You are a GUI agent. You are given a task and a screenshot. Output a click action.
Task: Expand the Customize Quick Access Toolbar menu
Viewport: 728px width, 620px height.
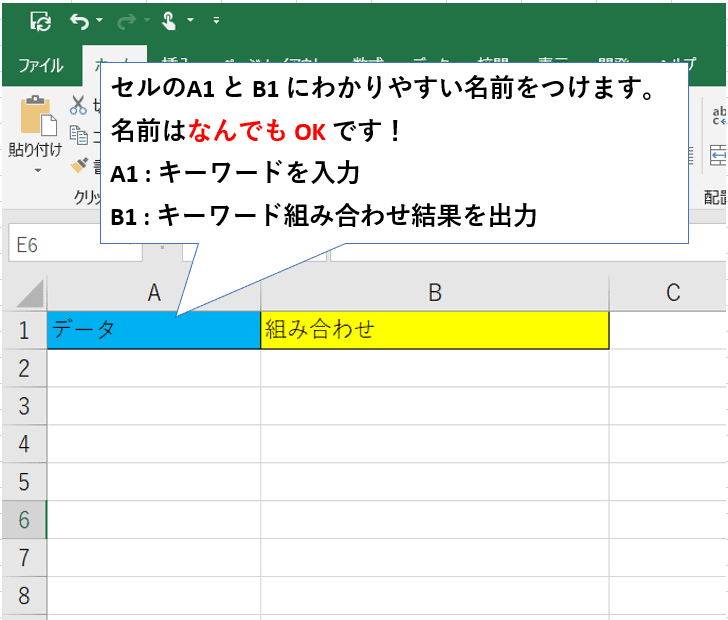point(217,21)
